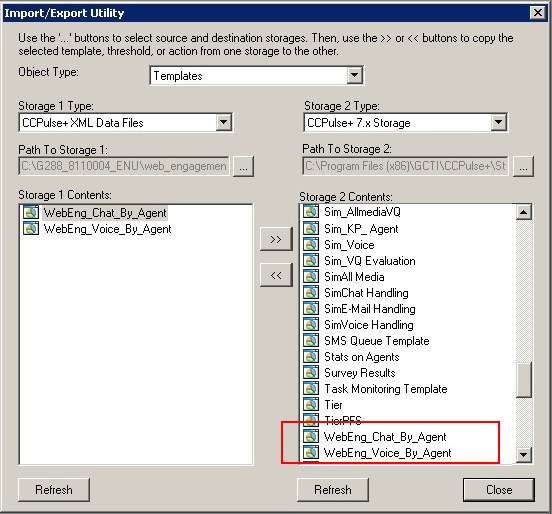Expand the Storage 1 Type dropdown
The image size is (552, 514).
(224, 123)
